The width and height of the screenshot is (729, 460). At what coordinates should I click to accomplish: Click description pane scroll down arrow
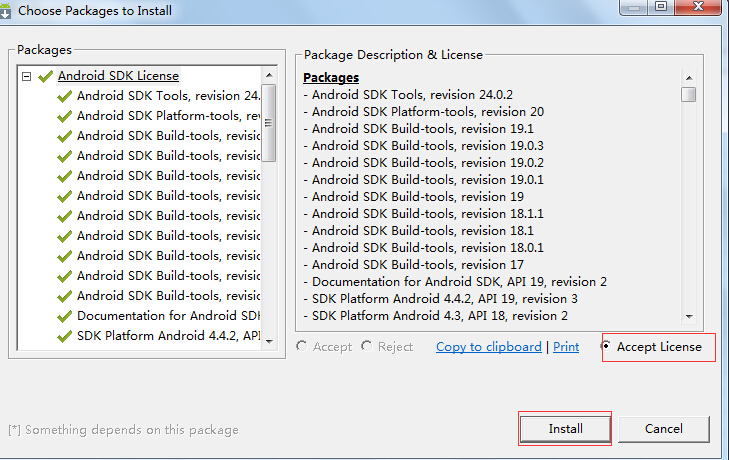(x=689, y=316)
